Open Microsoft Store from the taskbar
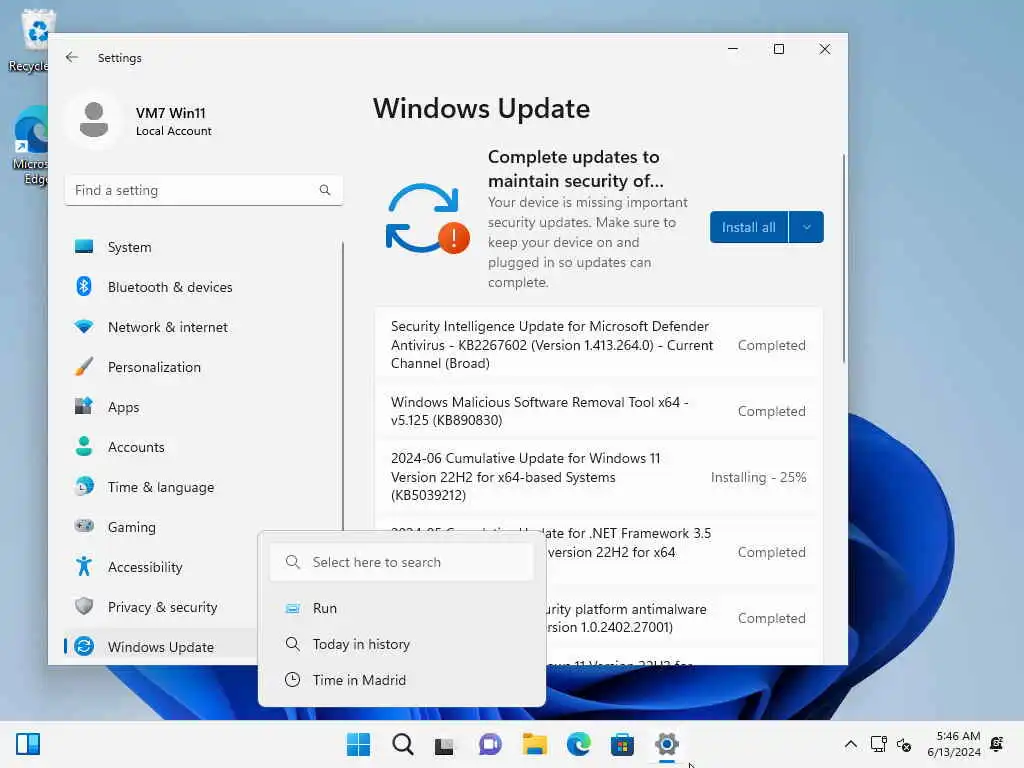Screen dimensions: 1024x768 [622, 744]
